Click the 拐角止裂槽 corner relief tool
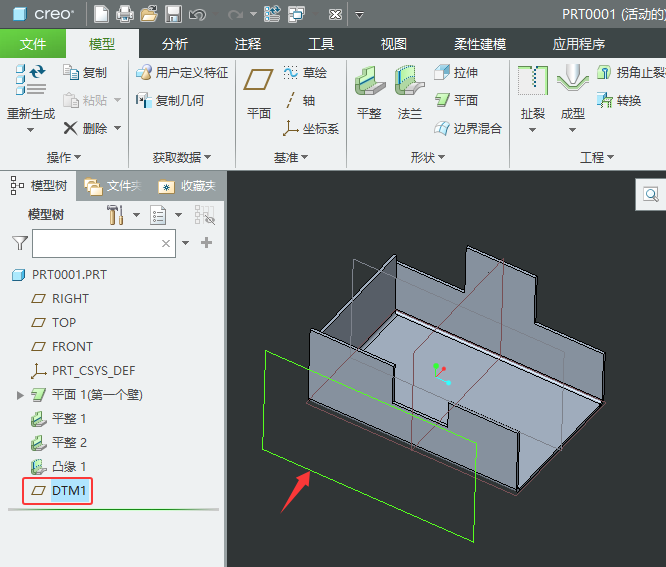The width and height of the screenshot is (666, 567). point(631,73)
